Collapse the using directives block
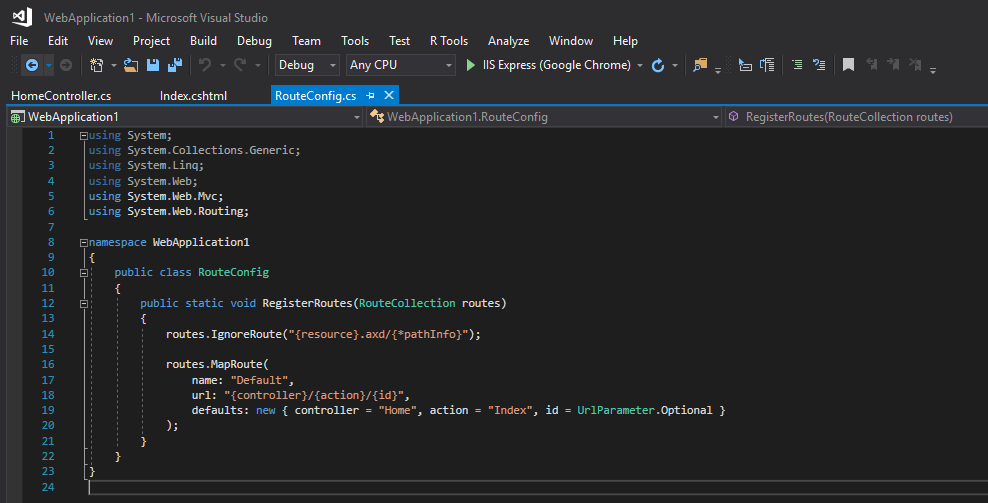This screenshot has width=988, height=503. point(83,136)
